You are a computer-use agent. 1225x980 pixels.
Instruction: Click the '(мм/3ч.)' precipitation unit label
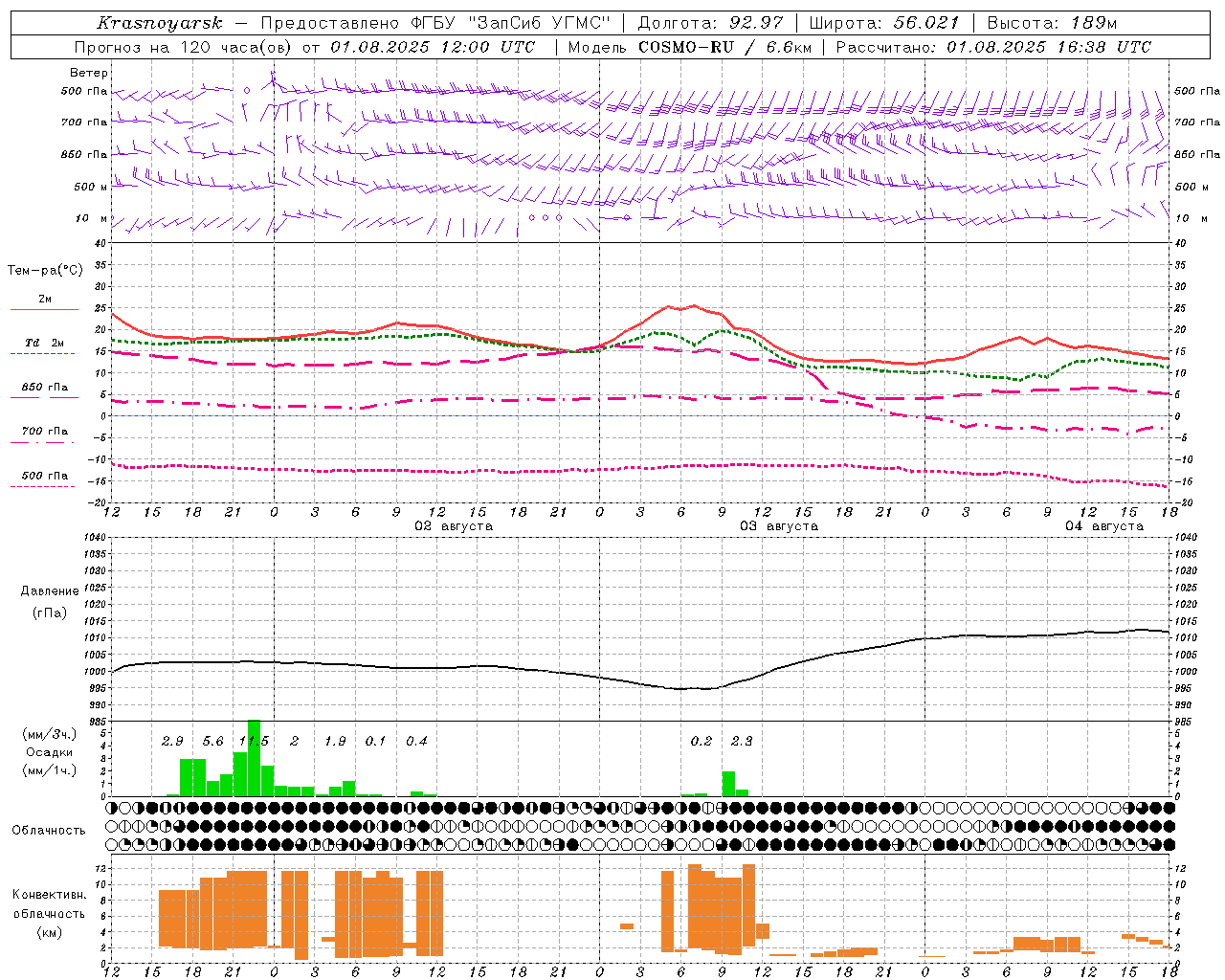click(49, 734)
